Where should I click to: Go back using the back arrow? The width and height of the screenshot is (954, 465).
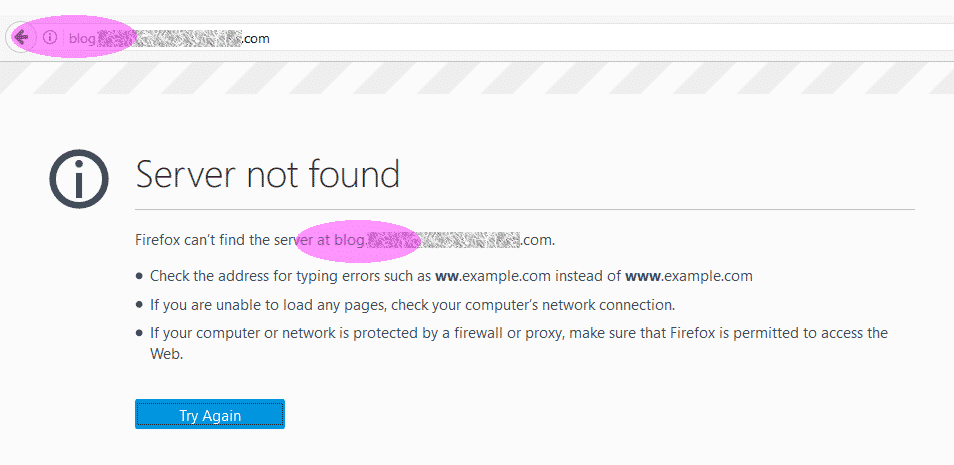21,38
